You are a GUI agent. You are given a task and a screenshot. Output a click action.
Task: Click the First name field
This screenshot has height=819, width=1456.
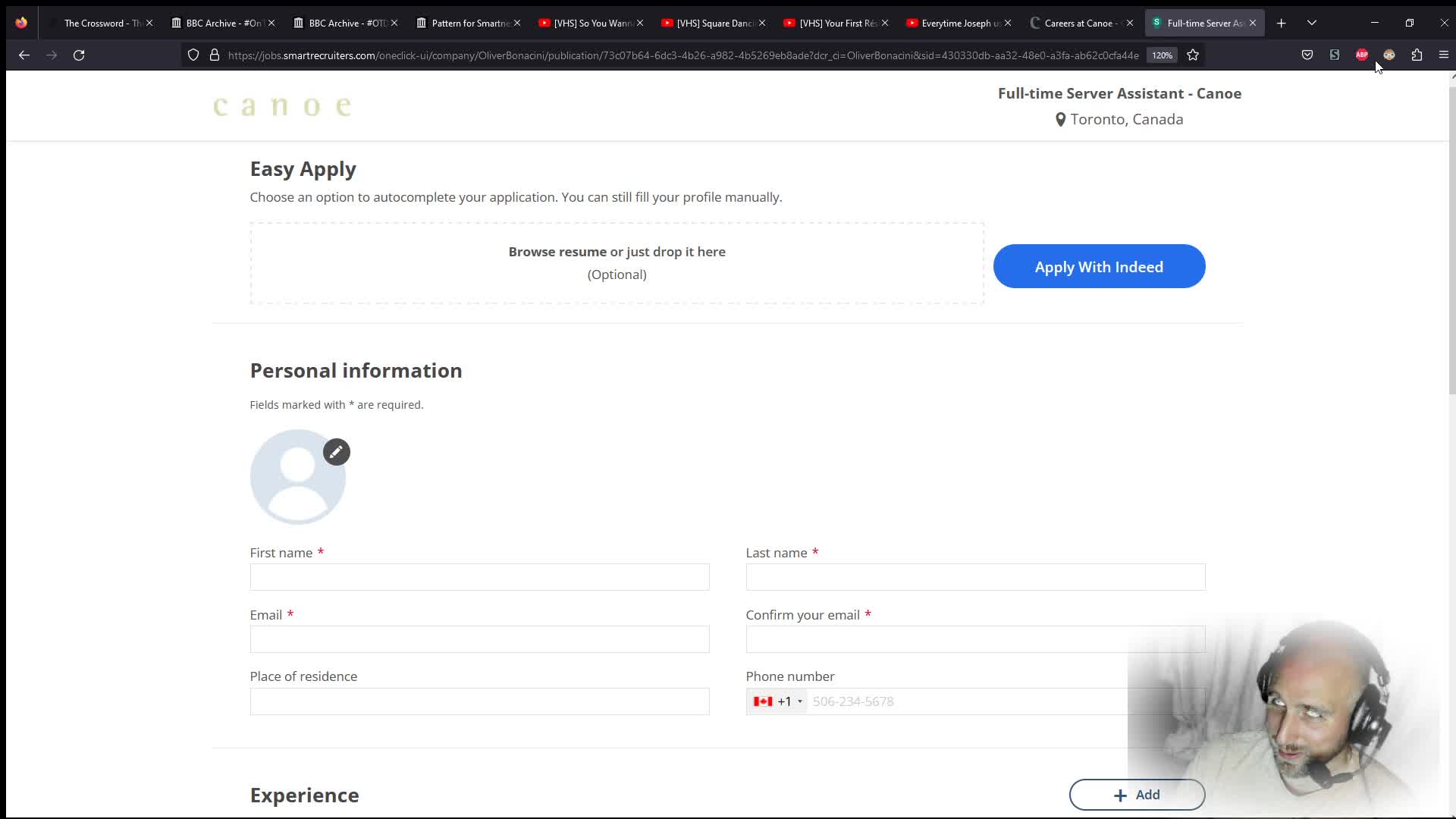point(479,577)
